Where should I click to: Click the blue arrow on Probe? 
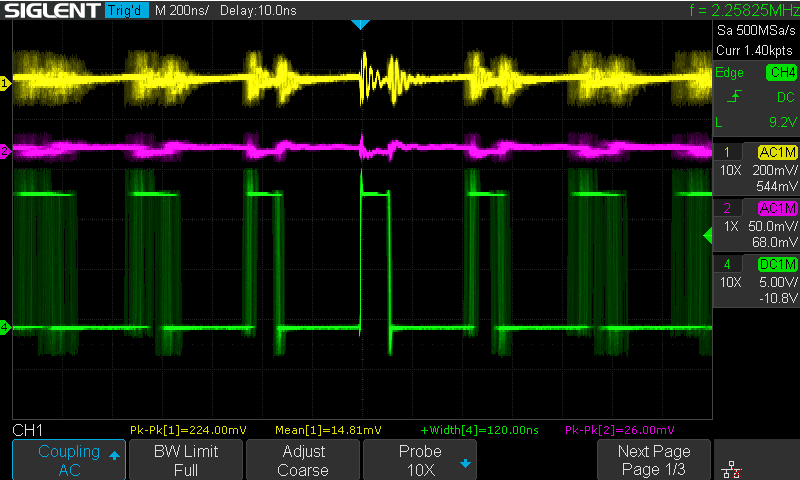pos(465,463)
